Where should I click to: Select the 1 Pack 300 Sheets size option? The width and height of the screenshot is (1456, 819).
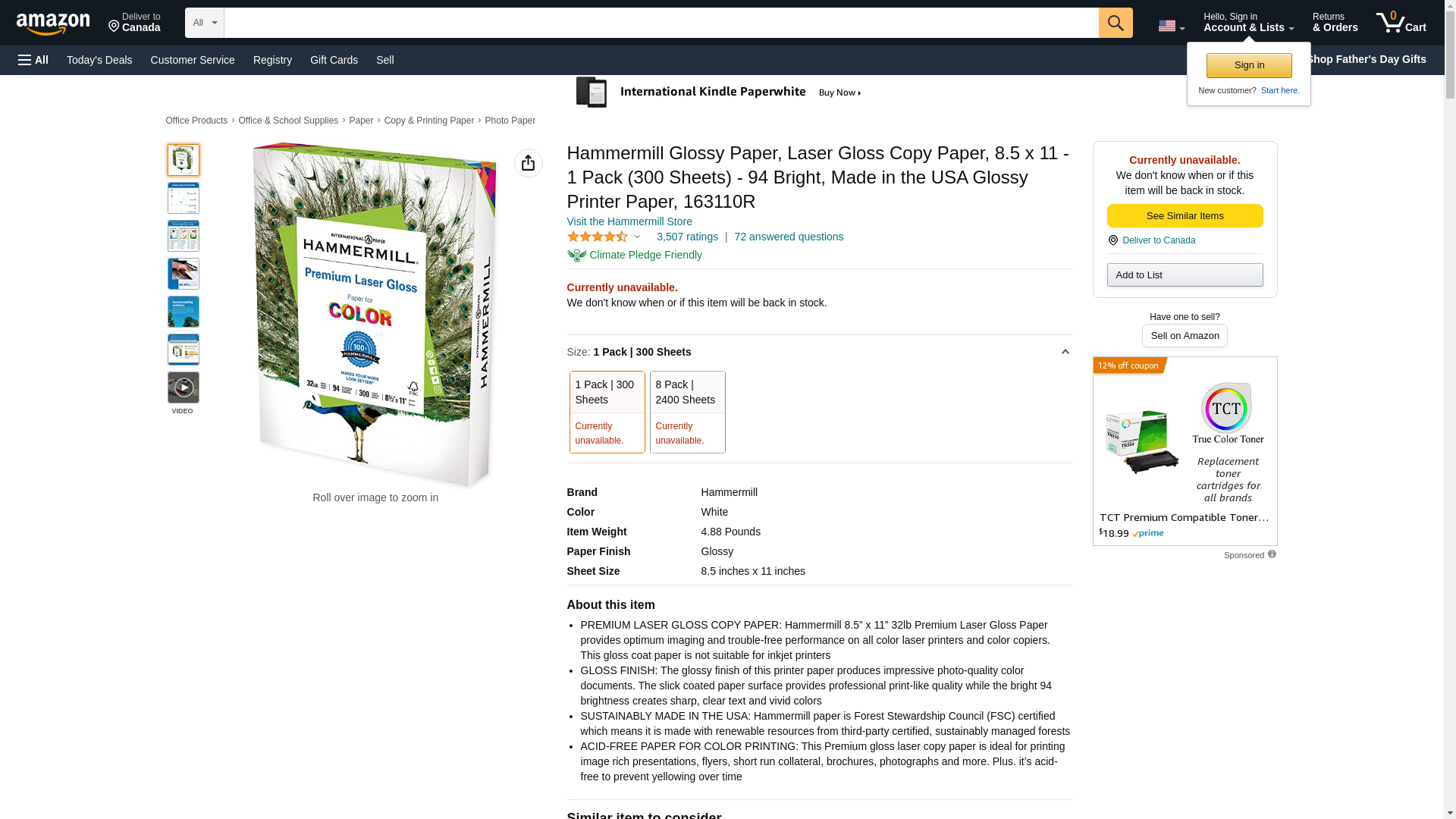click(x=607, y=412)
